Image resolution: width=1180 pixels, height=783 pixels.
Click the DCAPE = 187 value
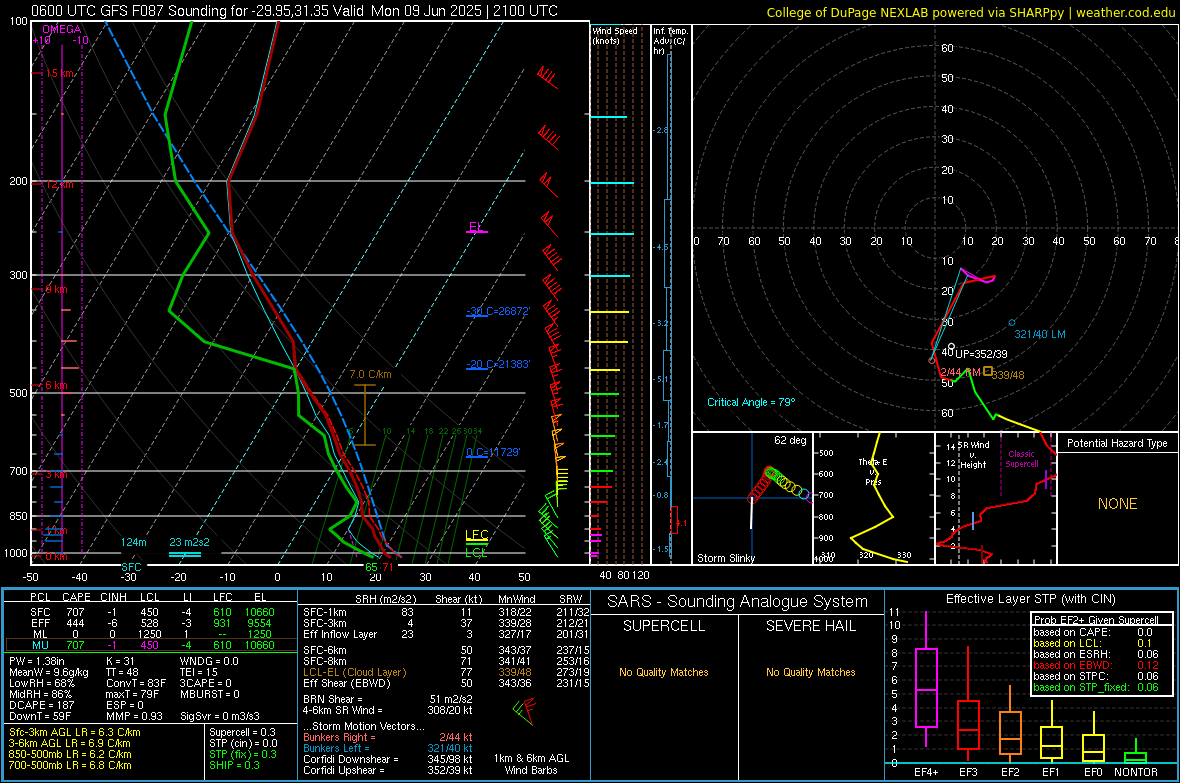[x=42, y=705]
